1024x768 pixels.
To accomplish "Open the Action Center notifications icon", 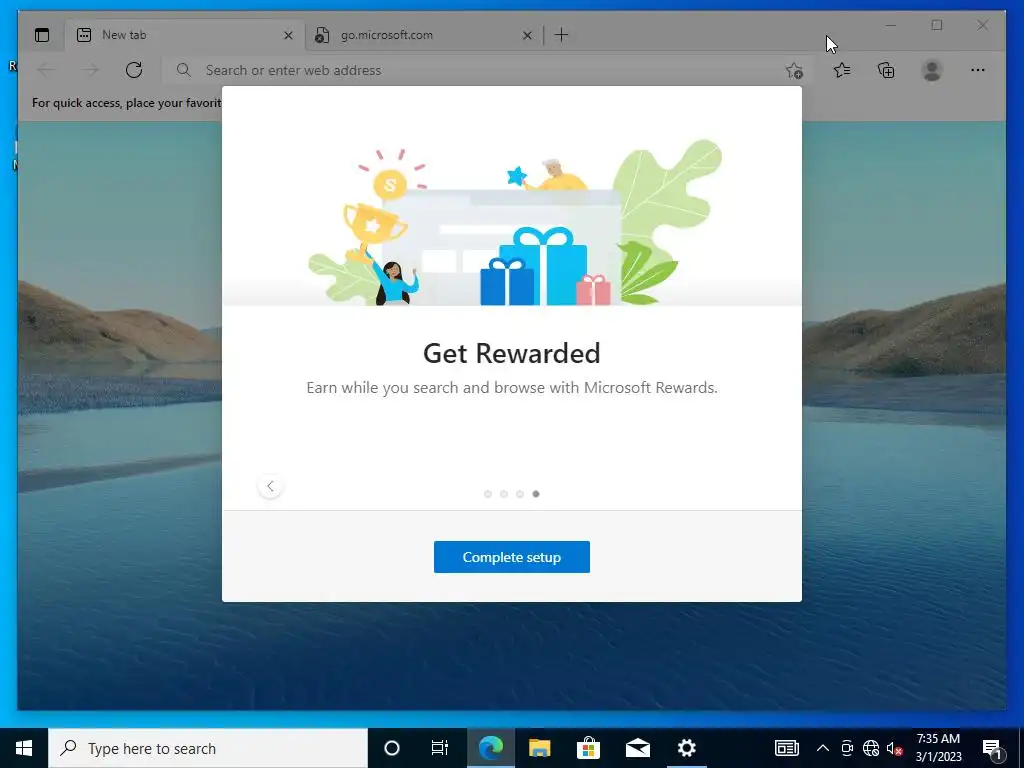I will click(993, 748).
